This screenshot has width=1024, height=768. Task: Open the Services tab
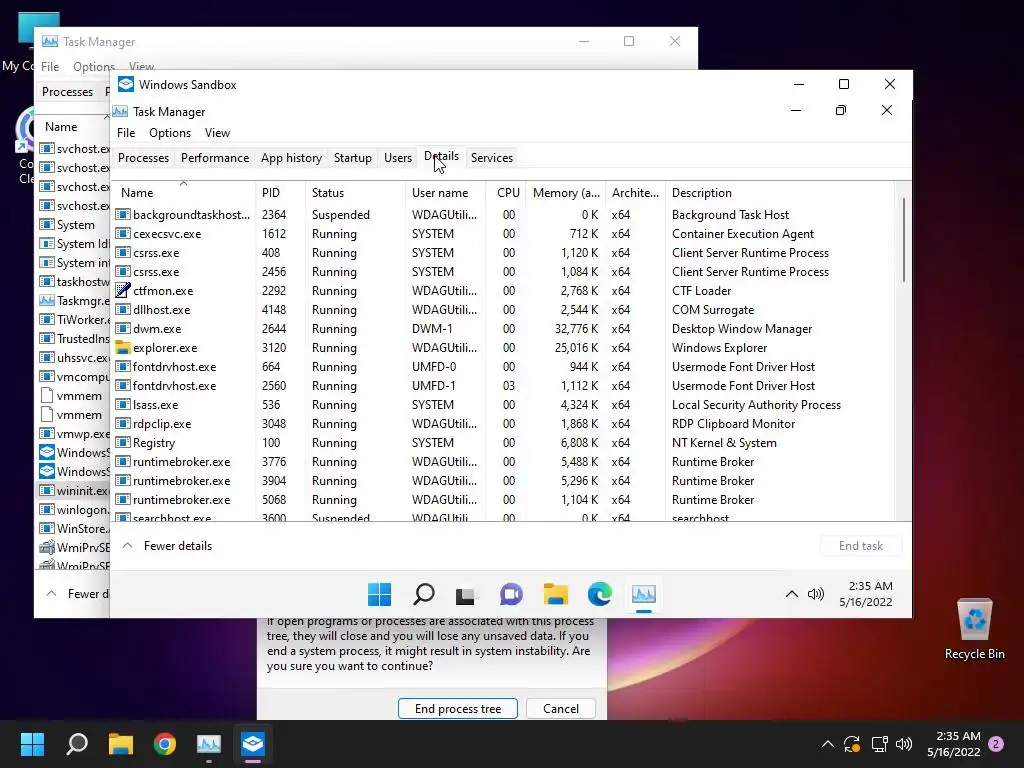492,158
